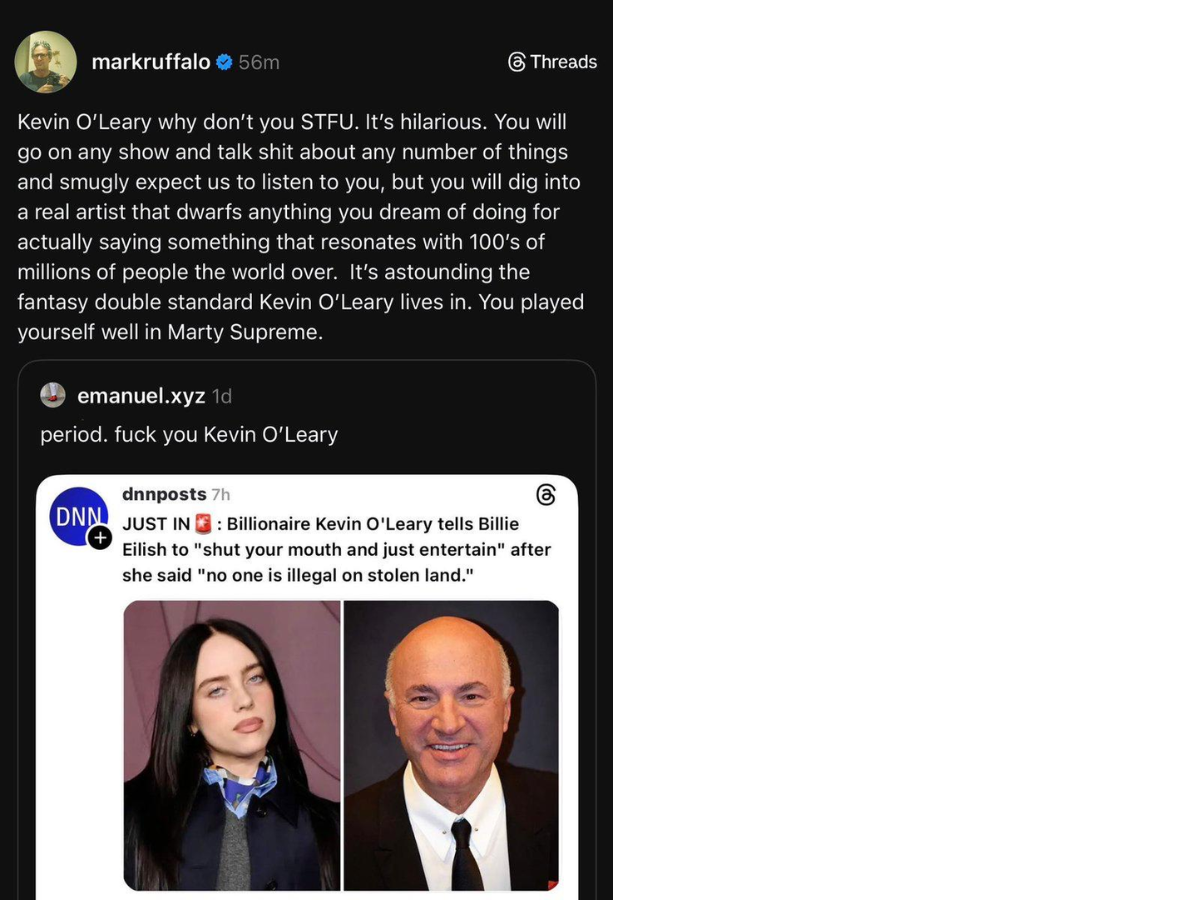1200x900 pixels.
Task: Open markruffalo's profile picture
Action: click(46, 62)
